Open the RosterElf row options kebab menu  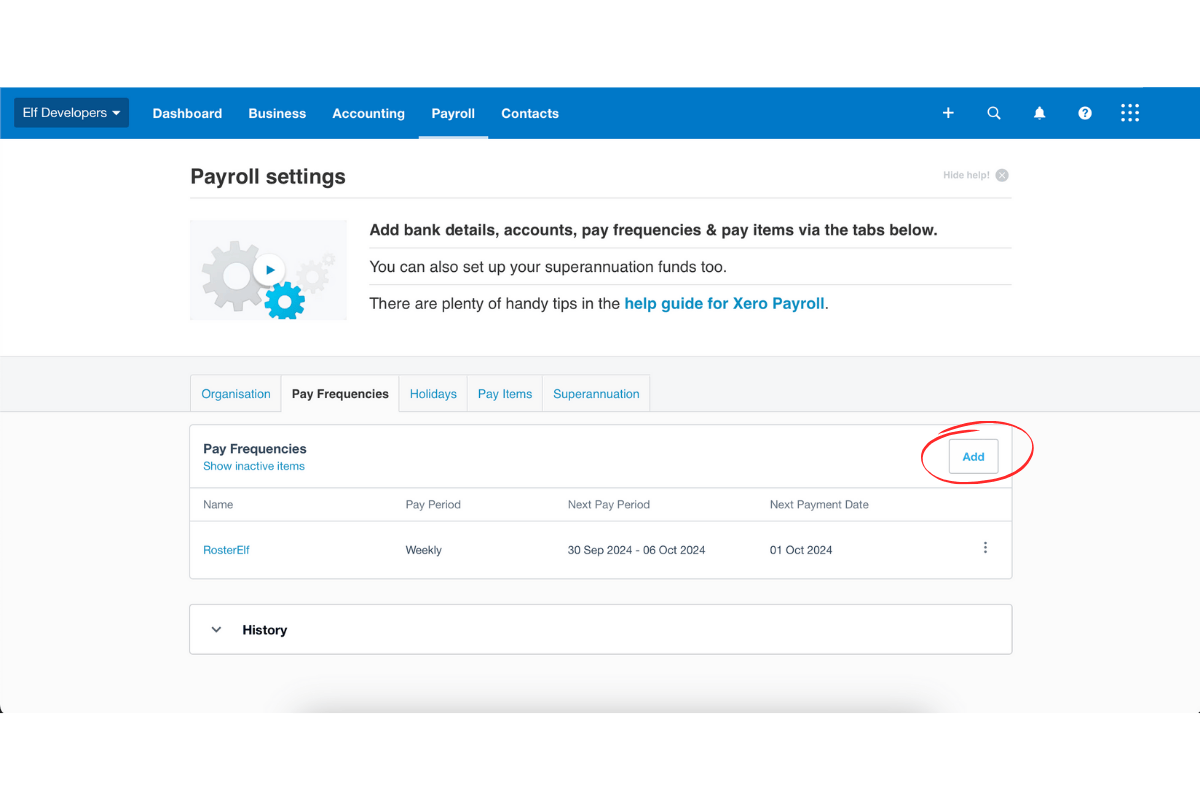coord(985,547)
